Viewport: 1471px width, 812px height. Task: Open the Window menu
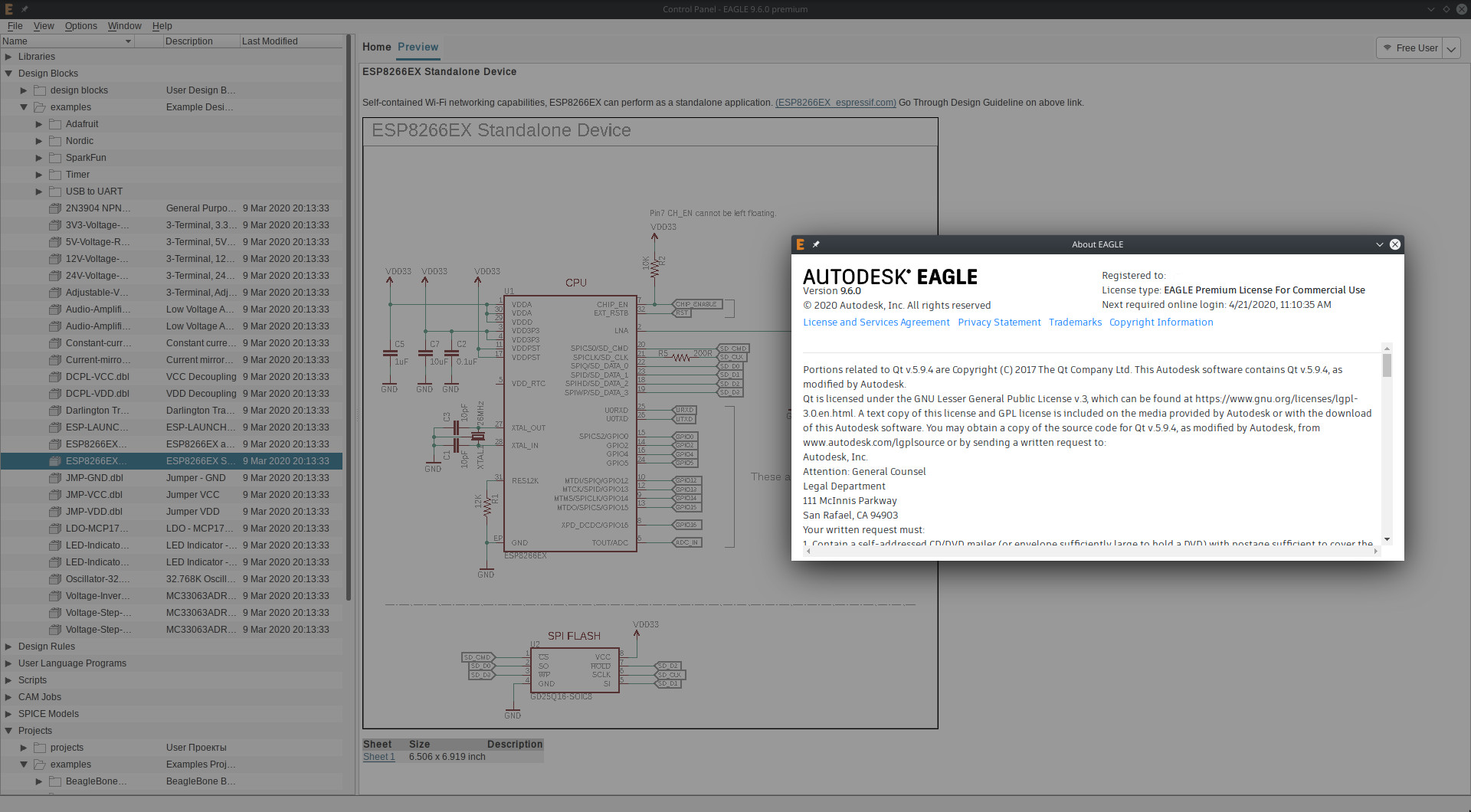coord(124,26)
